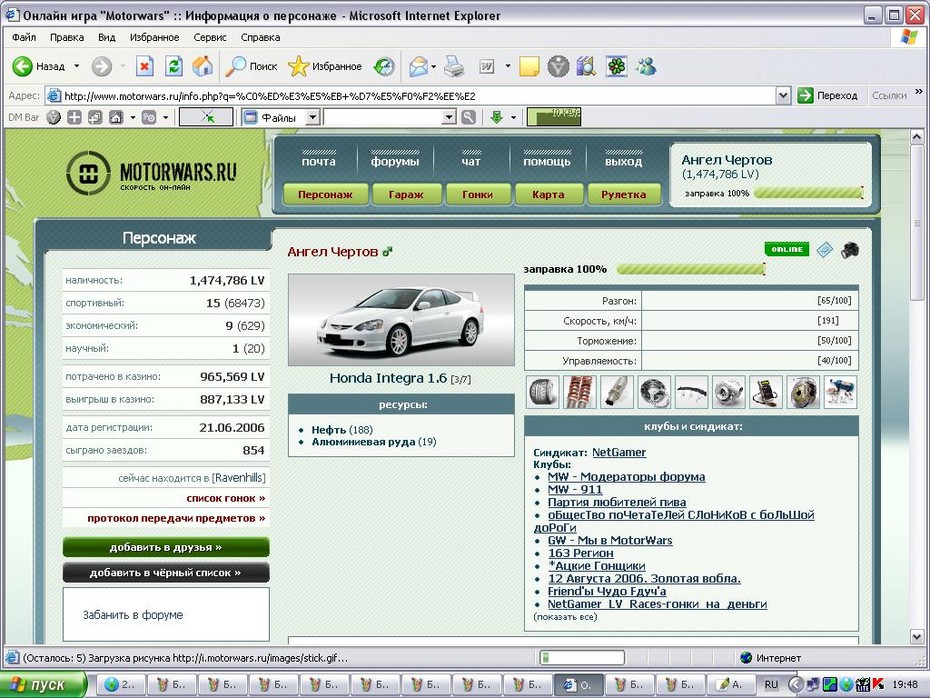
Task: Open the Поиск search tool
Action: click(251, 66)
